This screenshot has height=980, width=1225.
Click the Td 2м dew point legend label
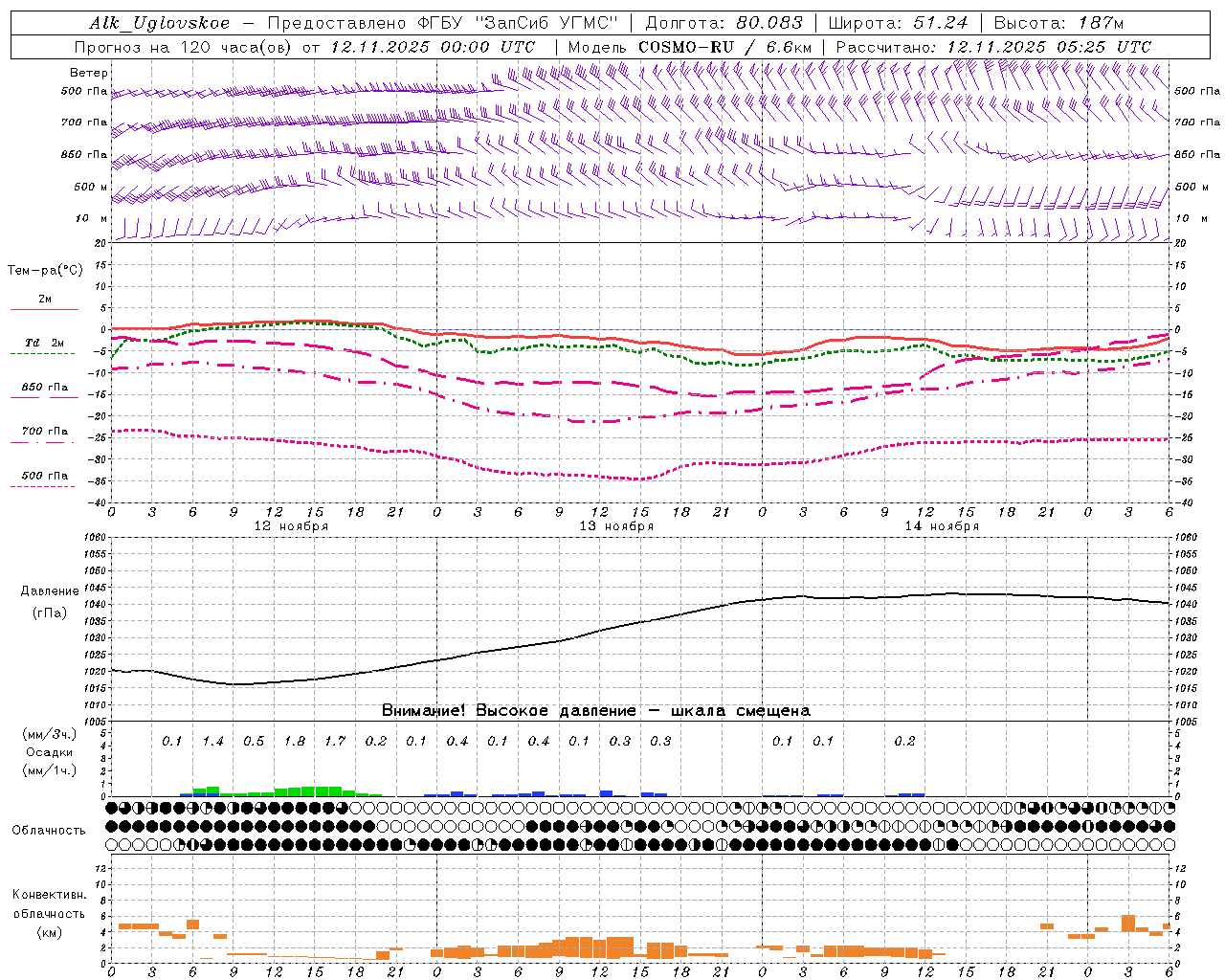tap(45, 343)
